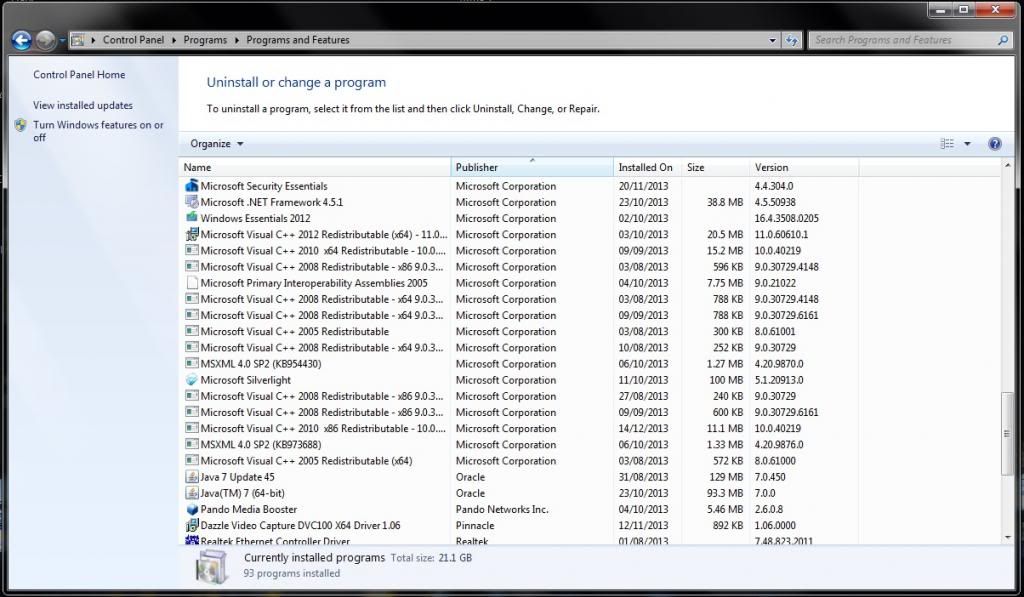Click Pando Media Booster icon

click(191, 509)
